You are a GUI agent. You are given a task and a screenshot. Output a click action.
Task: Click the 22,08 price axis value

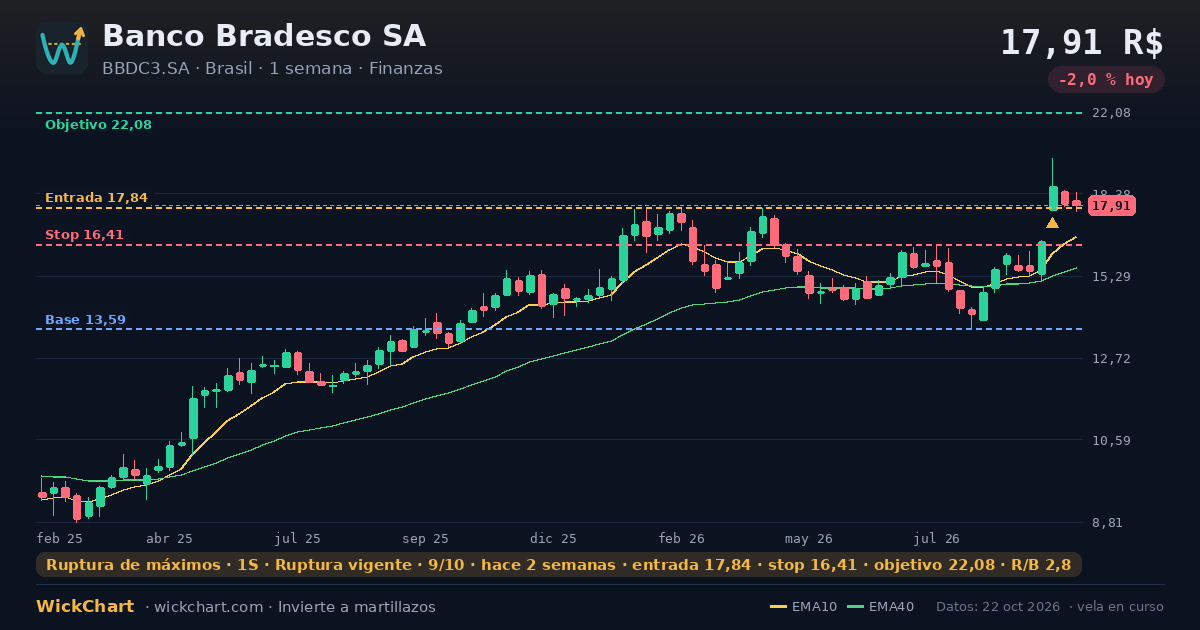(1111, 113)
